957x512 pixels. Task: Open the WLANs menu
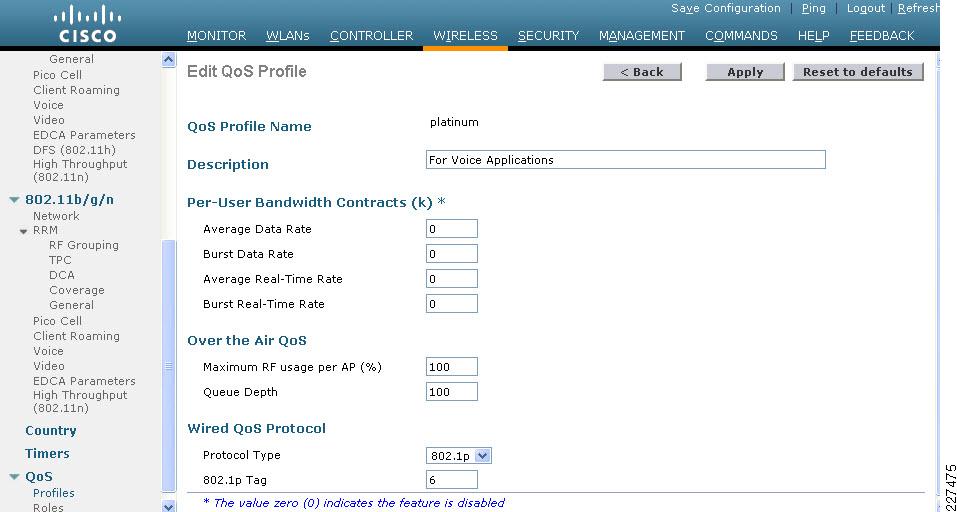287,36
